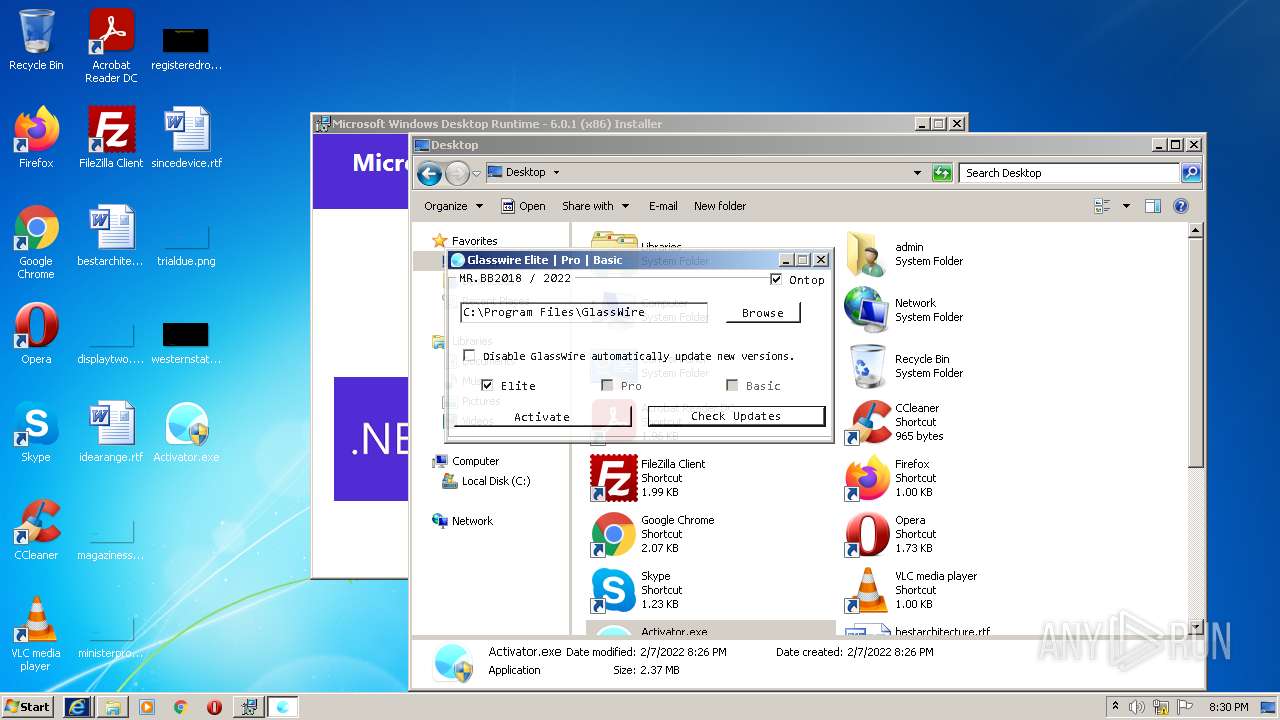The image size is (1280, 720).
Task: Select Google Chrome shortcut in Explorer
Action: pos(652,534)
